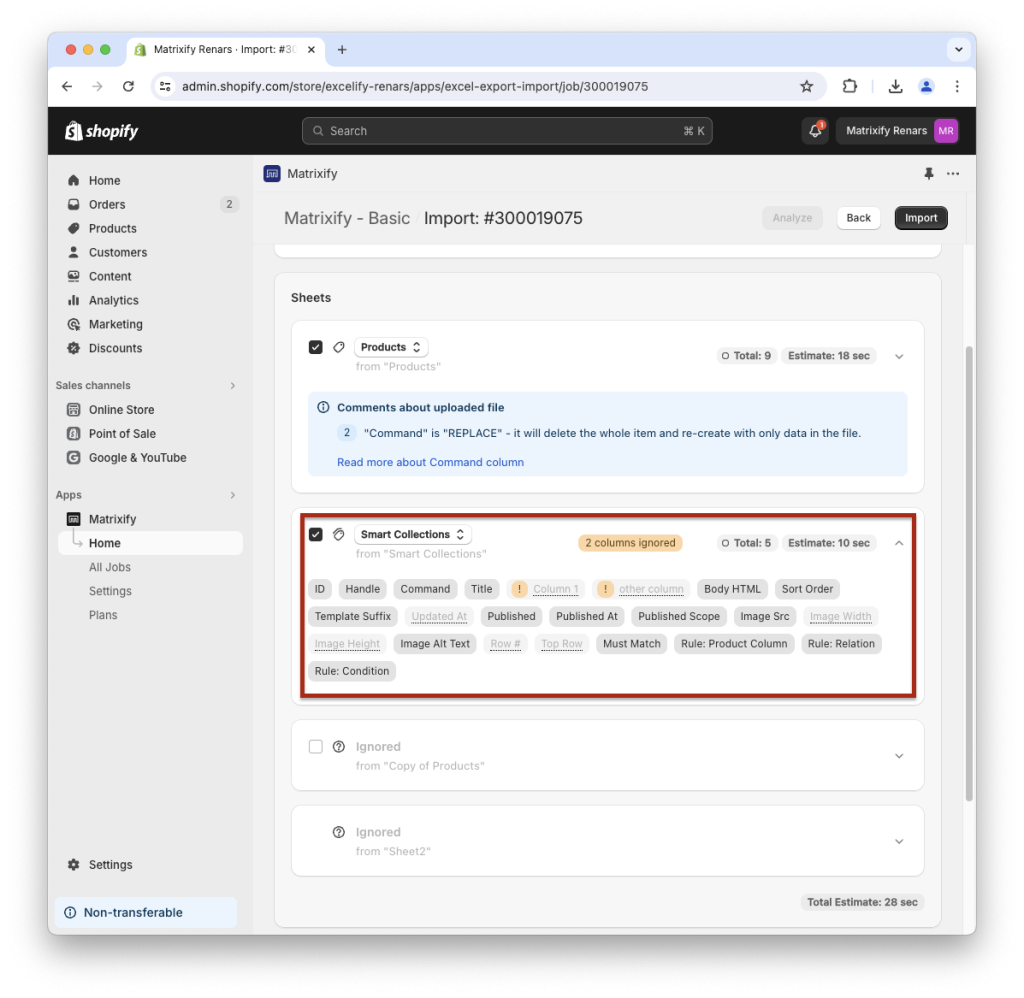This screenshot has height=998, width=1024.
Task: Pin the Matrixify page using the pin icon
Action: (x=929, y=173)
